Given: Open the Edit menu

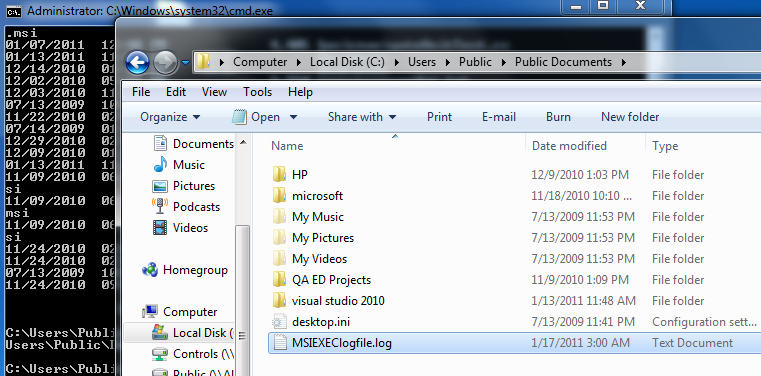Looking at the screenshot, I should (176, 92).
